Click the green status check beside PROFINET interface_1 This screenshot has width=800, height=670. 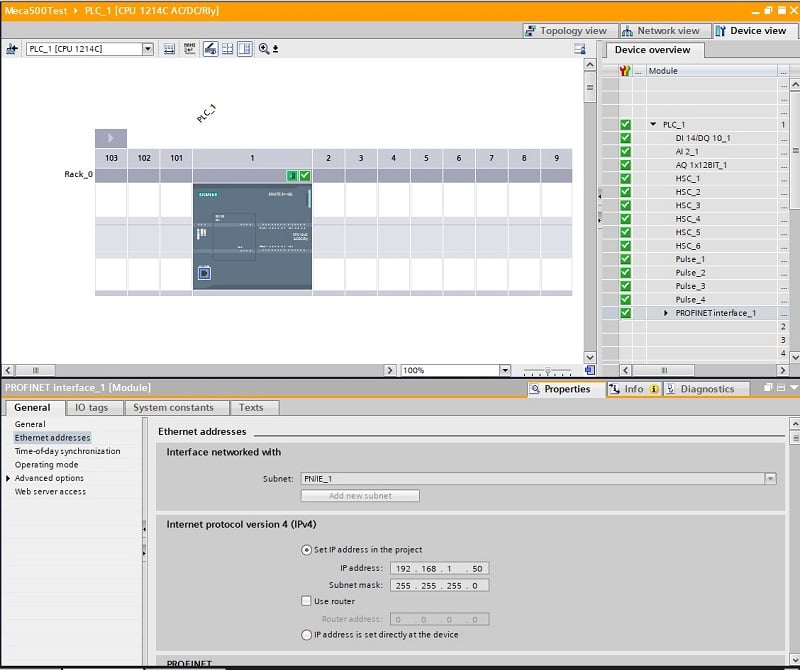(626, 313)
